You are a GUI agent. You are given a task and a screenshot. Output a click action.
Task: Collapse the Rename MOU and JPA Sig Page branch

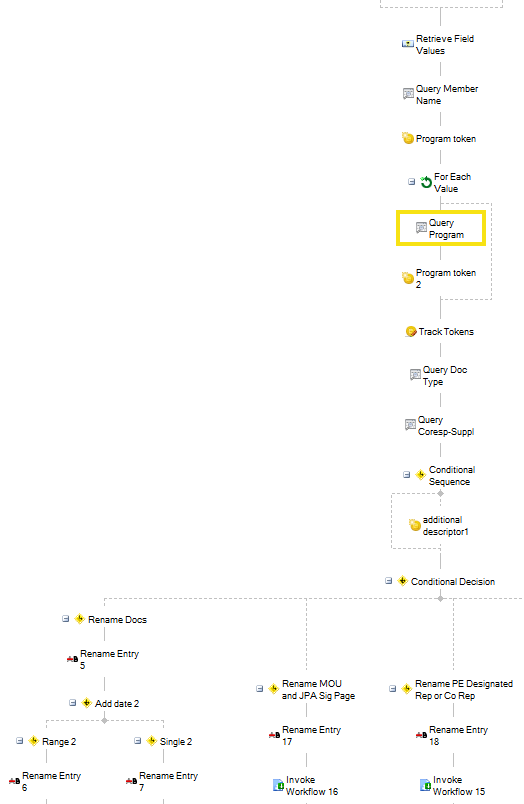[x=259, y=689]
